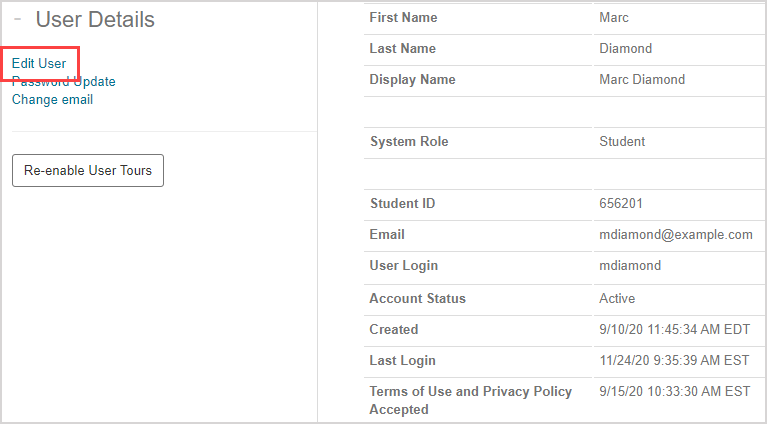Select the User Login value mdiamond

[630, 266]
